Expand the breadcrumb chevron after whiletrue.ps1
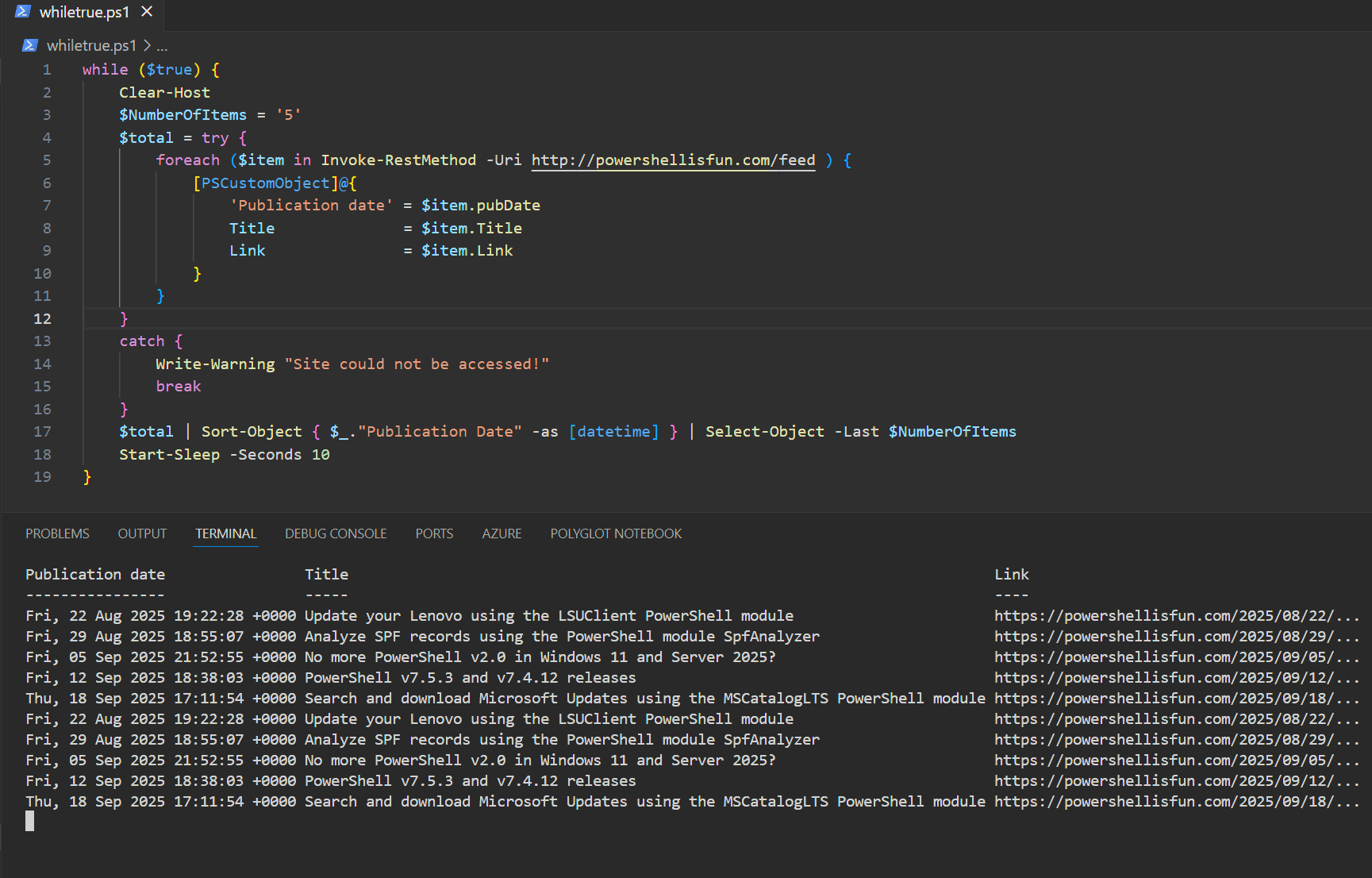 click(147, 45)
